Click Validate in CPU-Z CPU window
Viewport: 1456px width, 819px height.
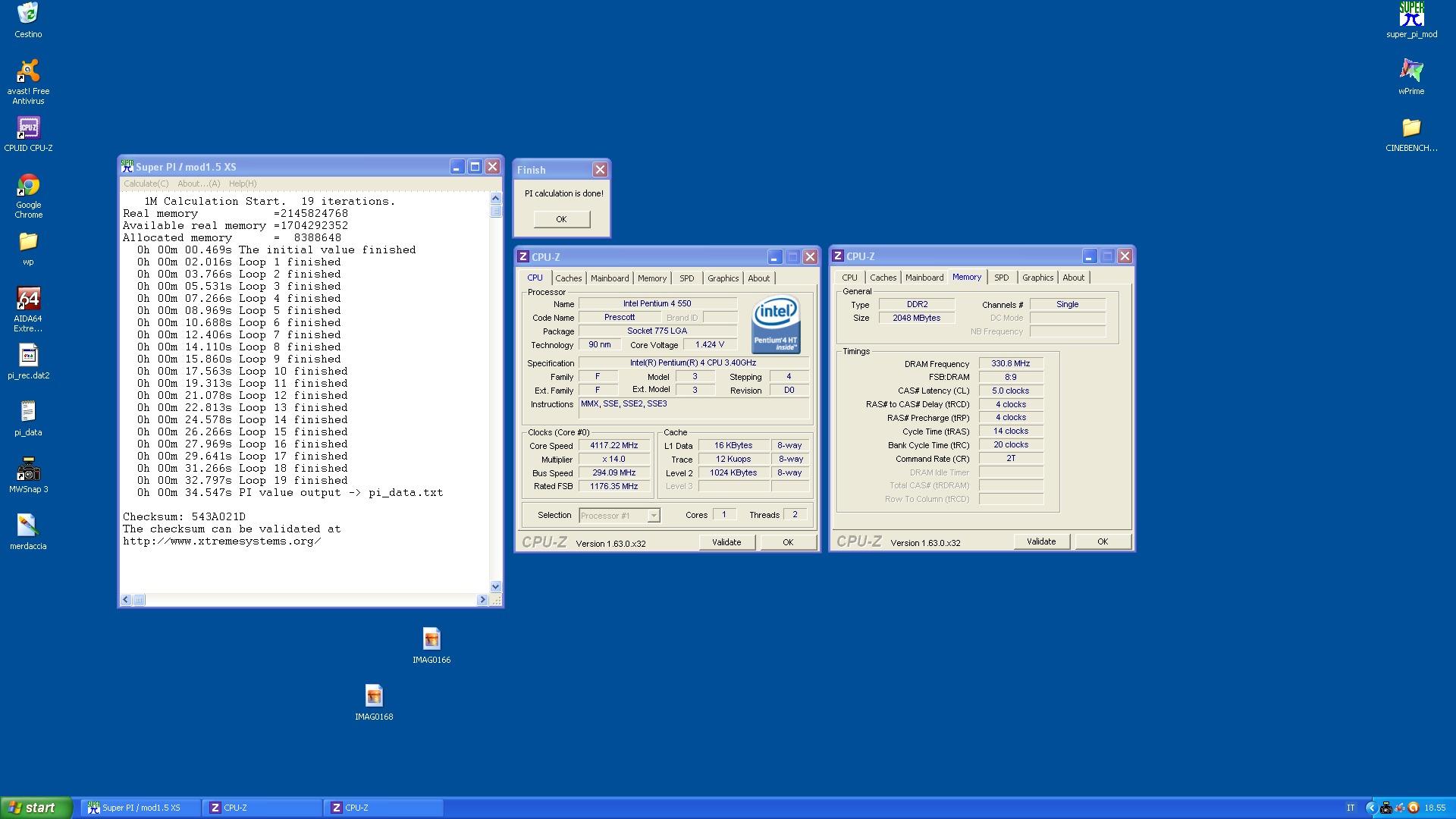(x=726, y=542)
